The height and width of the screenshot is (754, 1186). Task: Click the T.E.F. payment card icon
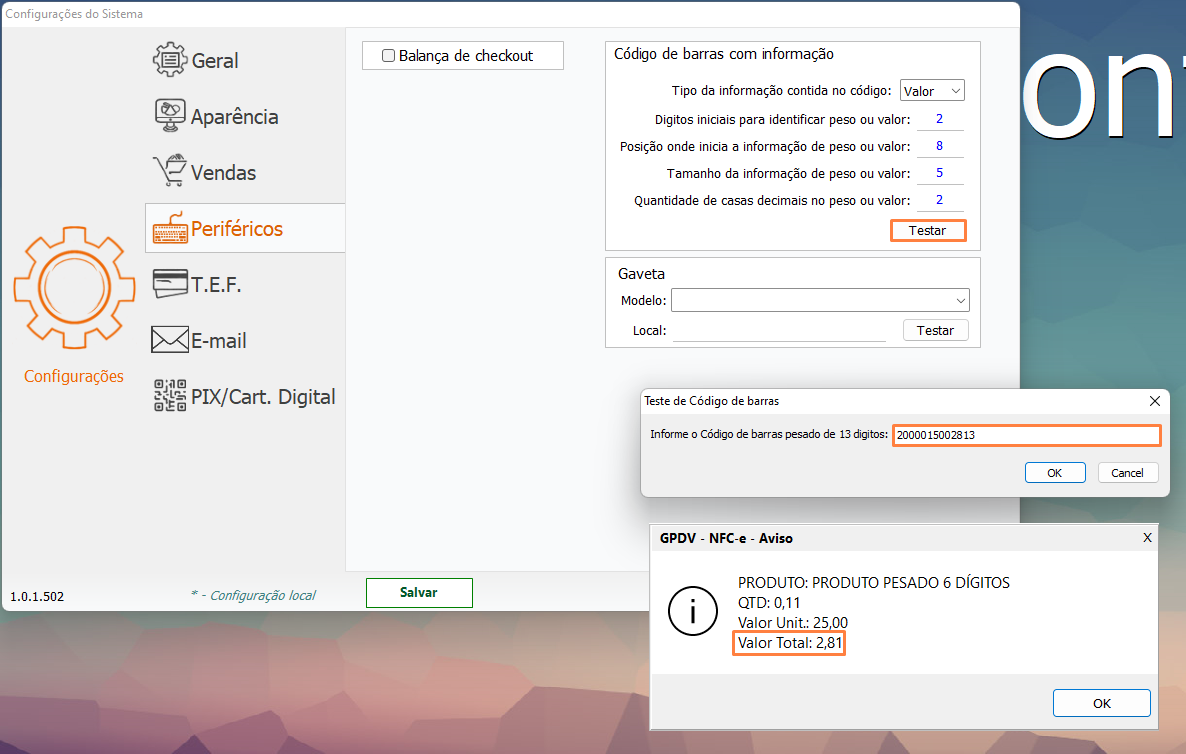click(x=168, y=283)
